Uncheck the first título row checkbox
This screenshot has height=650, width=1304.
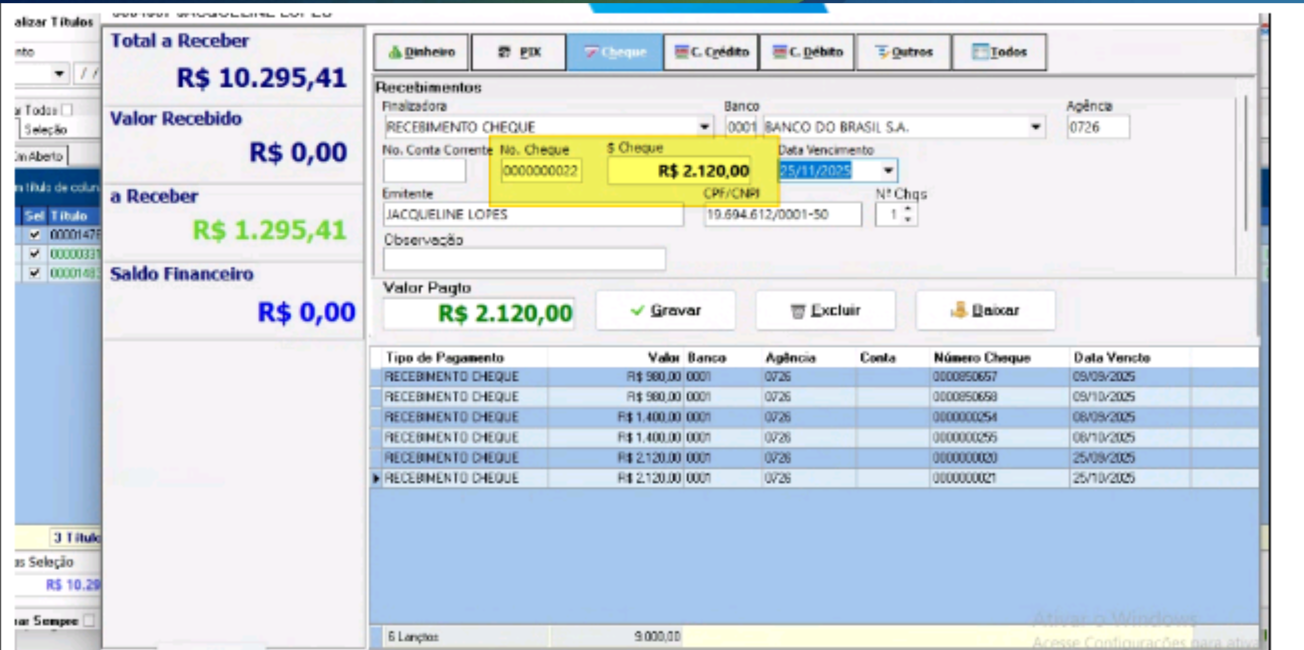[36, 234]
